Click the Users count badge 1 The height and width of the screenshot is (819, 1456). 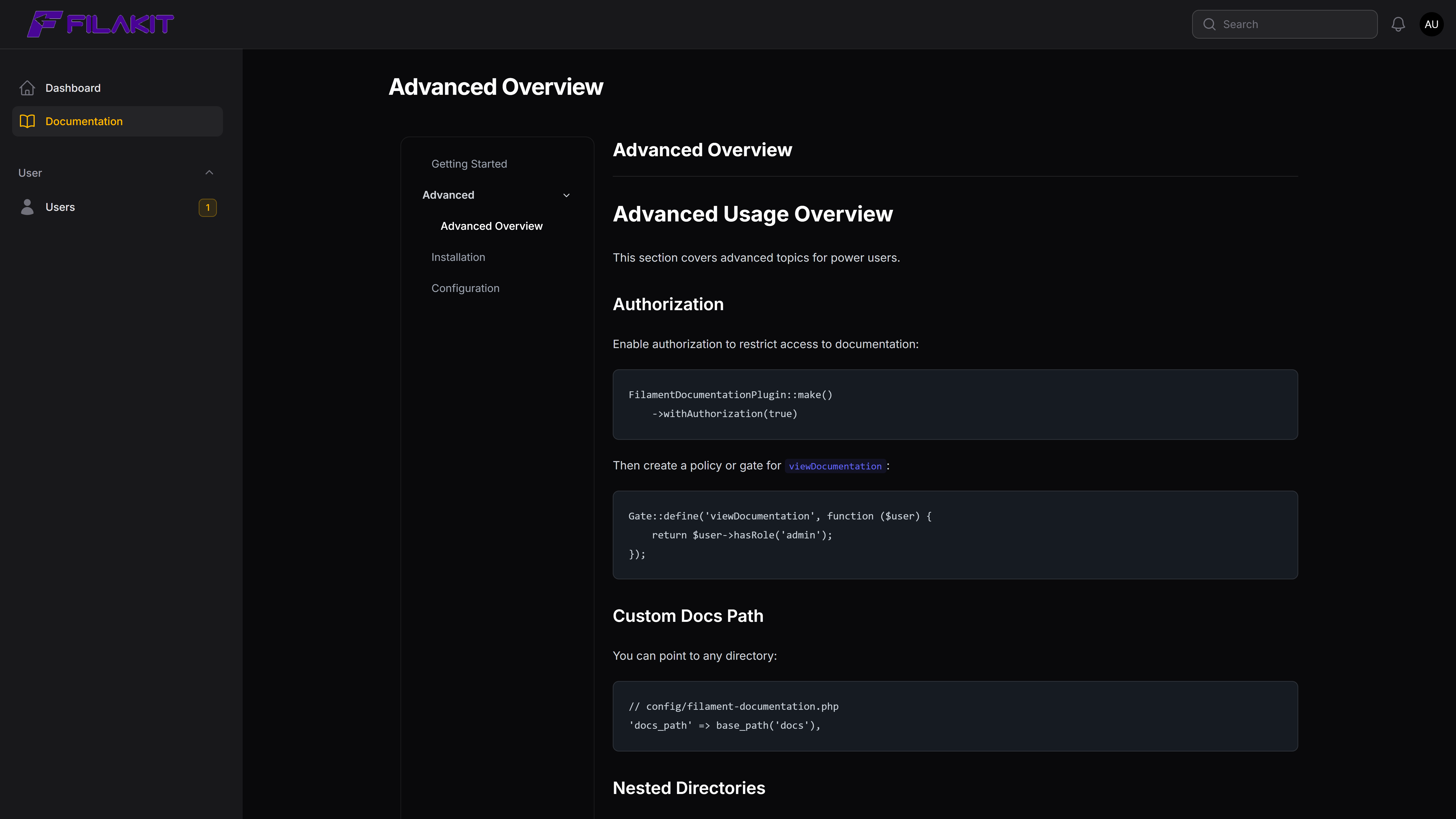point(208,208)
